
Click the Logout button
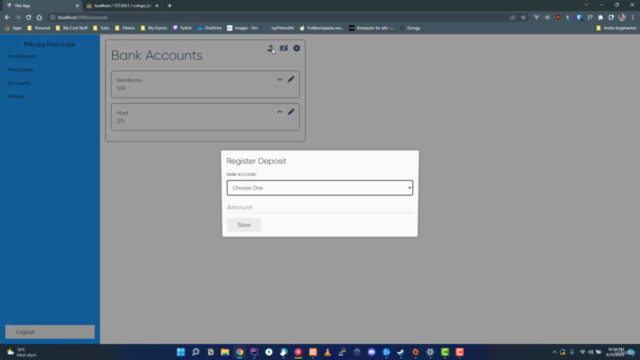click(50, 332)
